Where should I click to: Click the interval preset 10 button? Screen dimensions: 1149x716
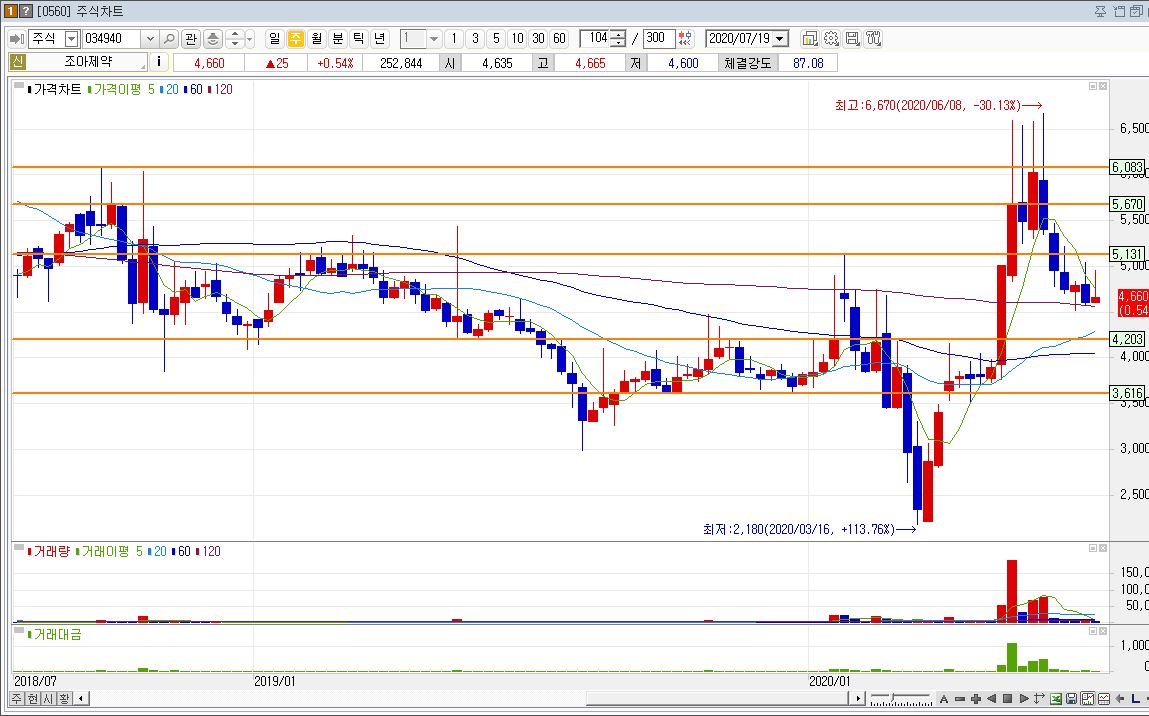pyautogui.click(x=517, y=38)
